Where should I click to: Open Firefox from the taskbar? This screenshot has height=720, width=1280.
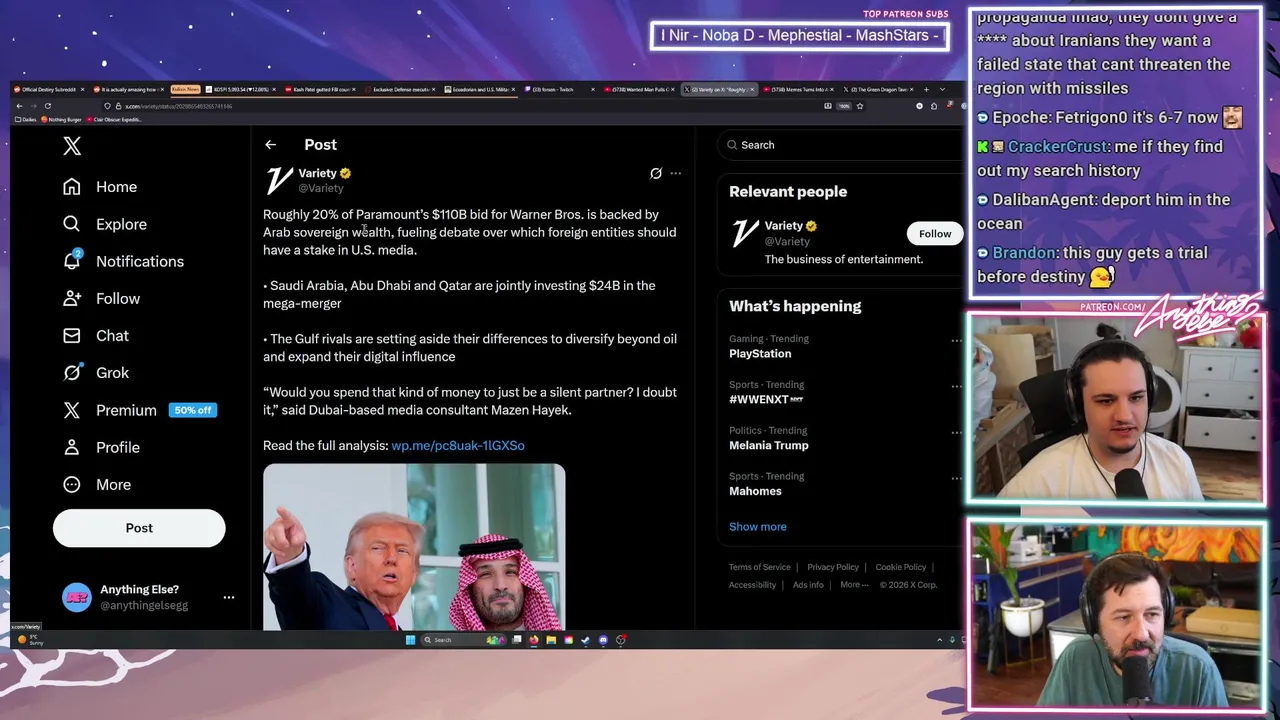533,640
